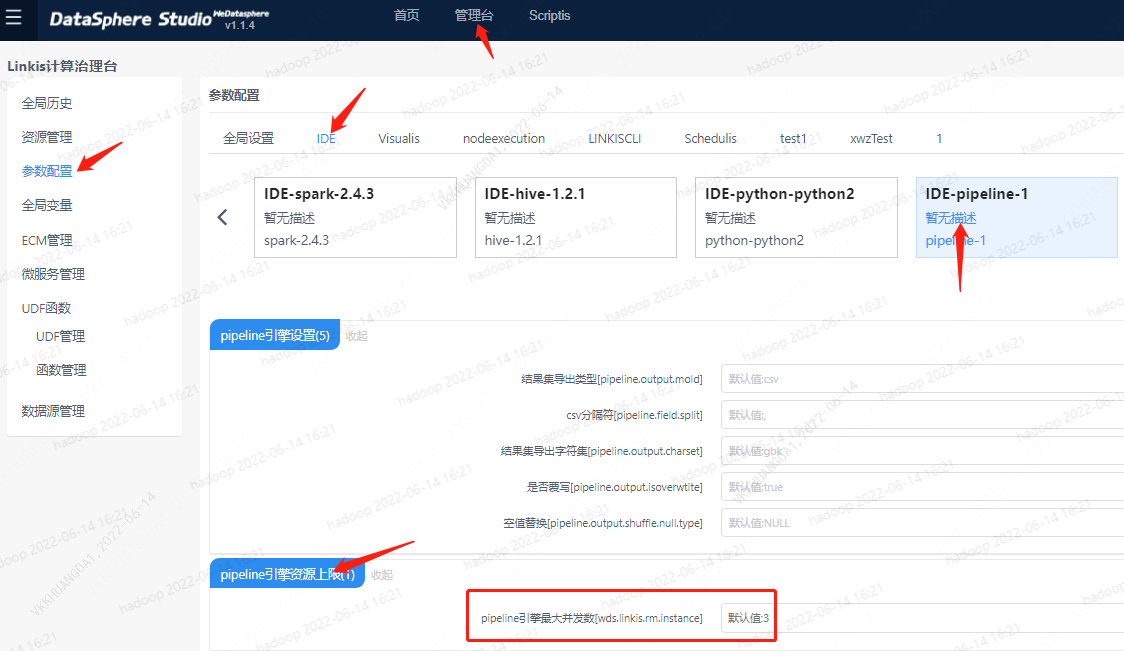Open 全局历史 in the sidebar
1124x651 pixels.
click(x=47, y=103)
